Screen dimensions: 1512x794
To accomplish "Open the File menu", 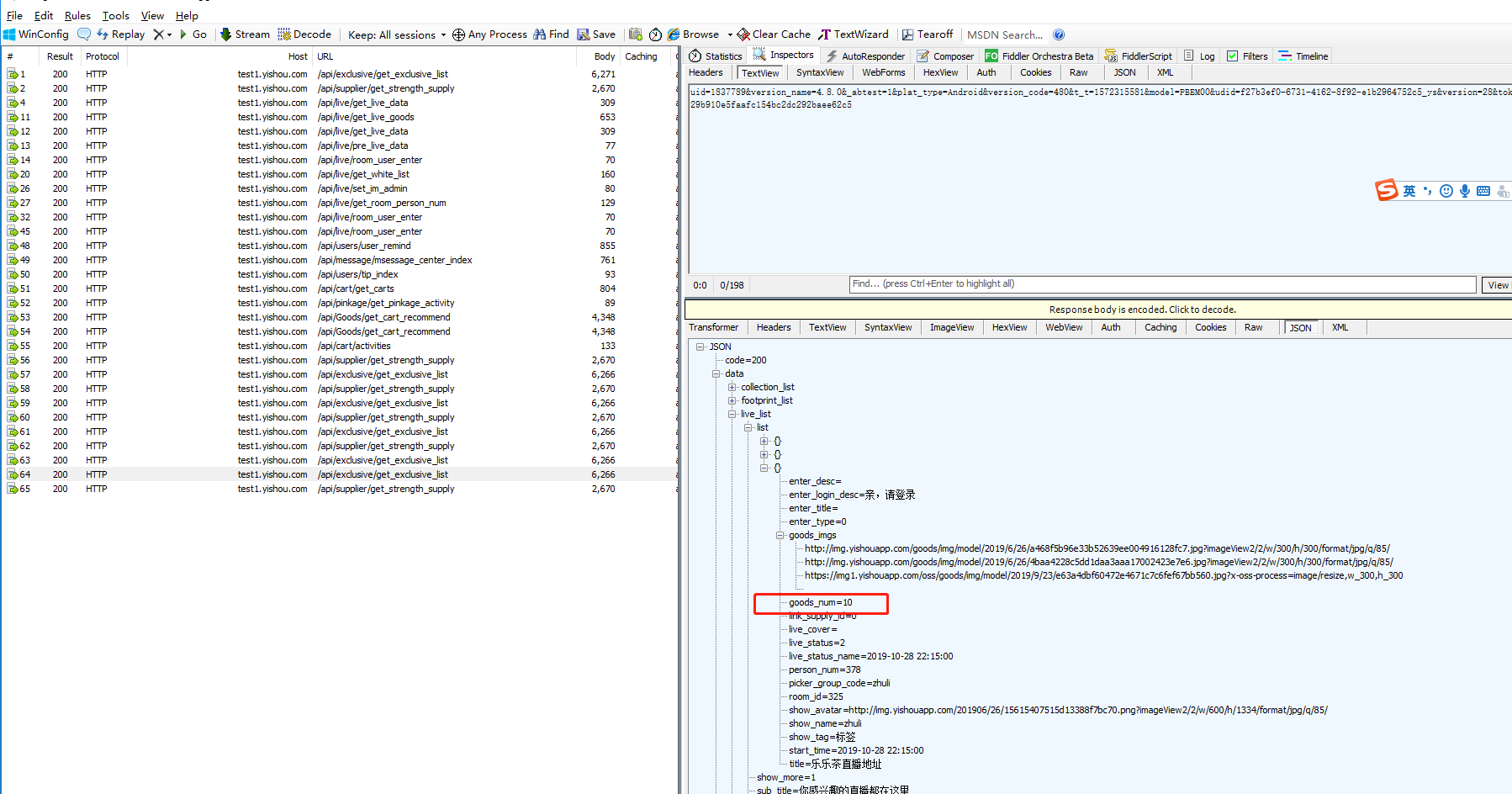I will [14, 15].
